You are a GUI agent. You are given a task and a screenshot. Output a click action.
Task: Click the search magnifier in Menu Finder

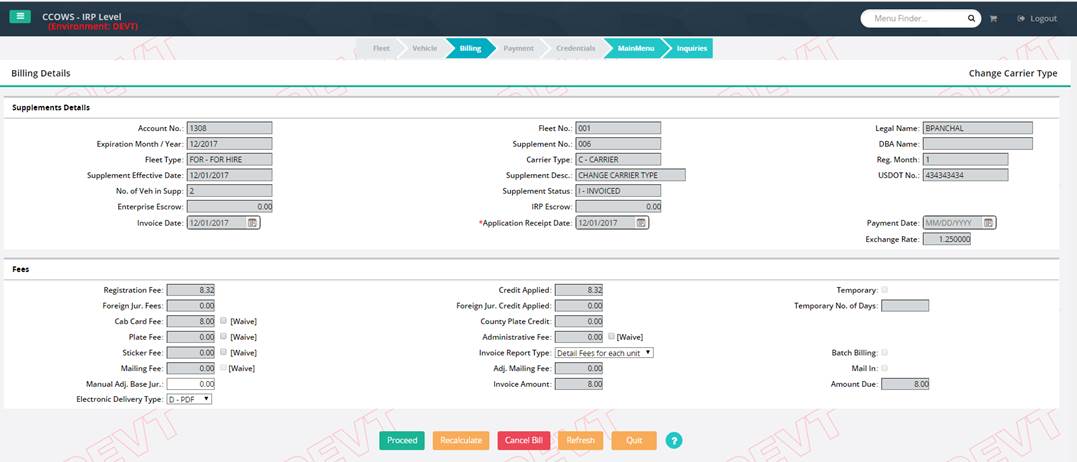(x=971, y=19)
